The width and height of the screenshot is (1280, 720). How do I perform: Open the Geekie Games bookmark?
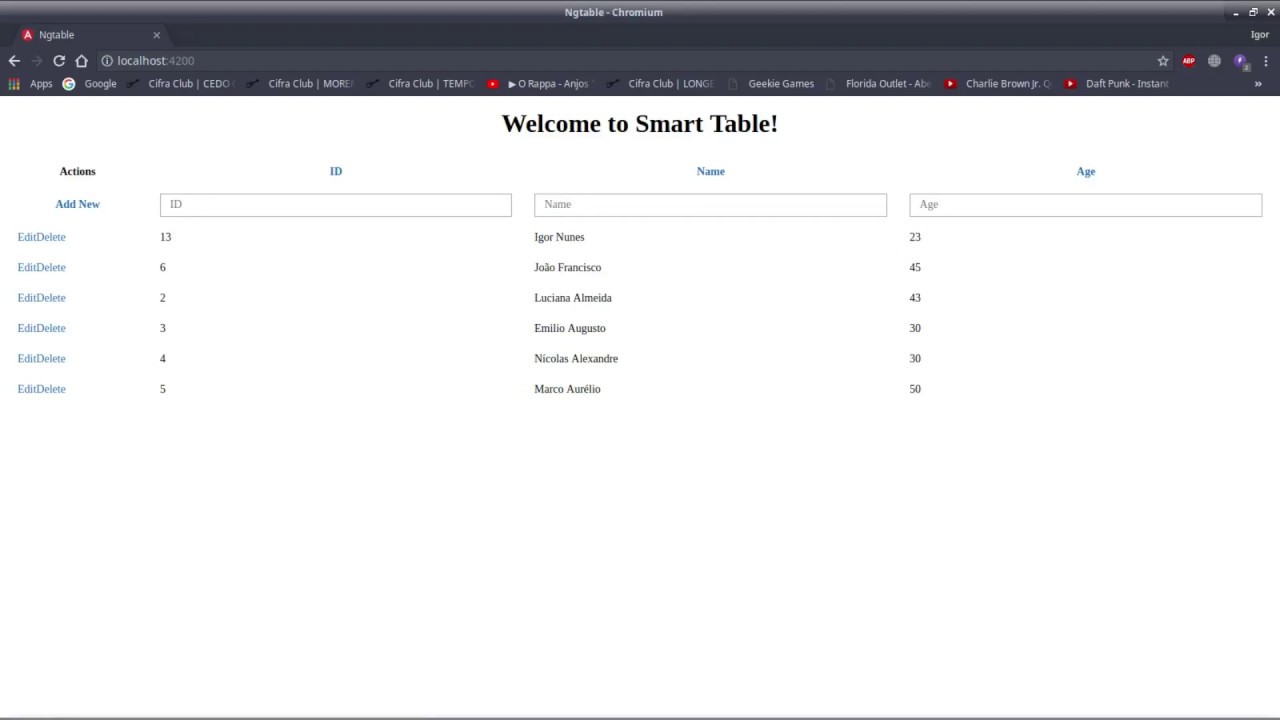(x=771, y=84)
